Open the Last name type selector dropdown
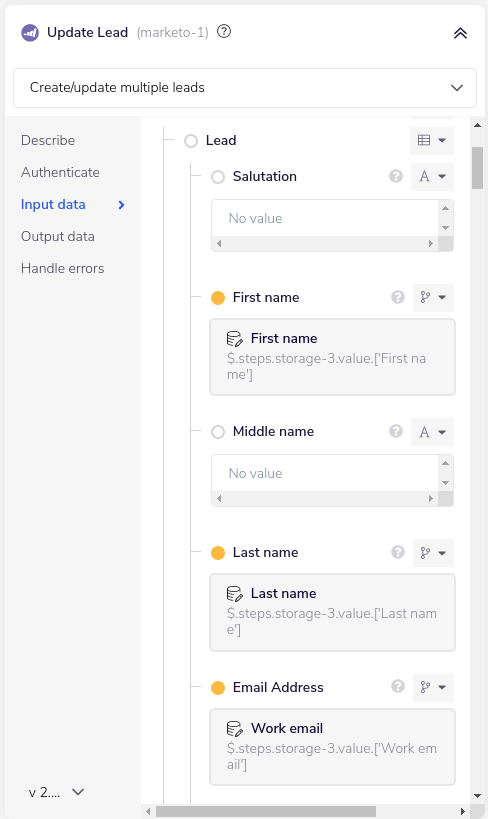The height and width of the screenshot is (819, 488). coord(433,553)
